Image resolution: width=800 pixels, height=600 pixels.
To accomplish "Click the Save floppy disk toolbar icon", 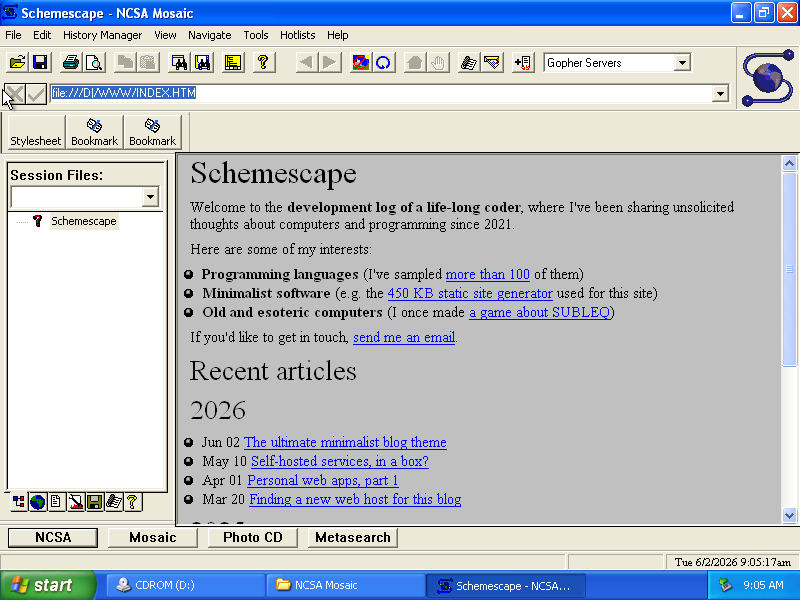I will 40,63.
